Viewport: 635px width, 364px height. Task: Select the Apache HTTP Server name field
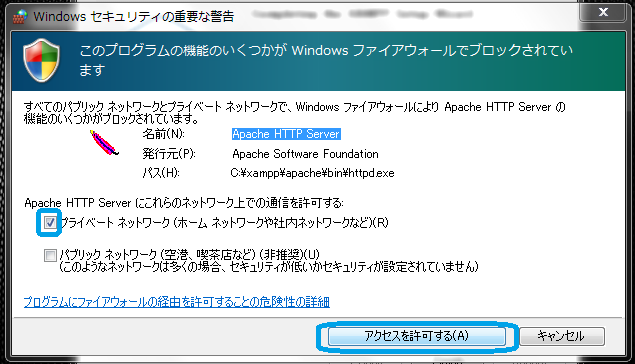click(286, 134)
